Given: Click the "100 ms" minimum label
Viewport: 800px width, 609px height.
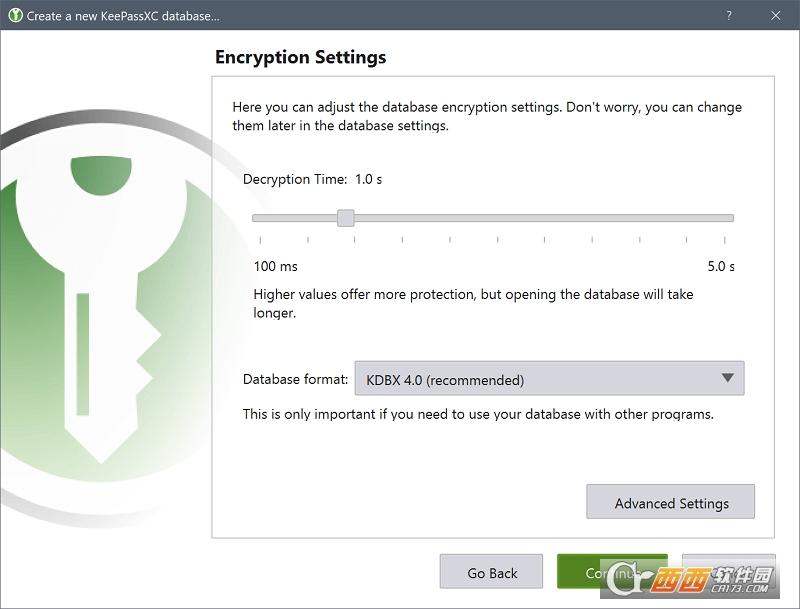Looking at the screenshot, I should click(x=275, y=266).
